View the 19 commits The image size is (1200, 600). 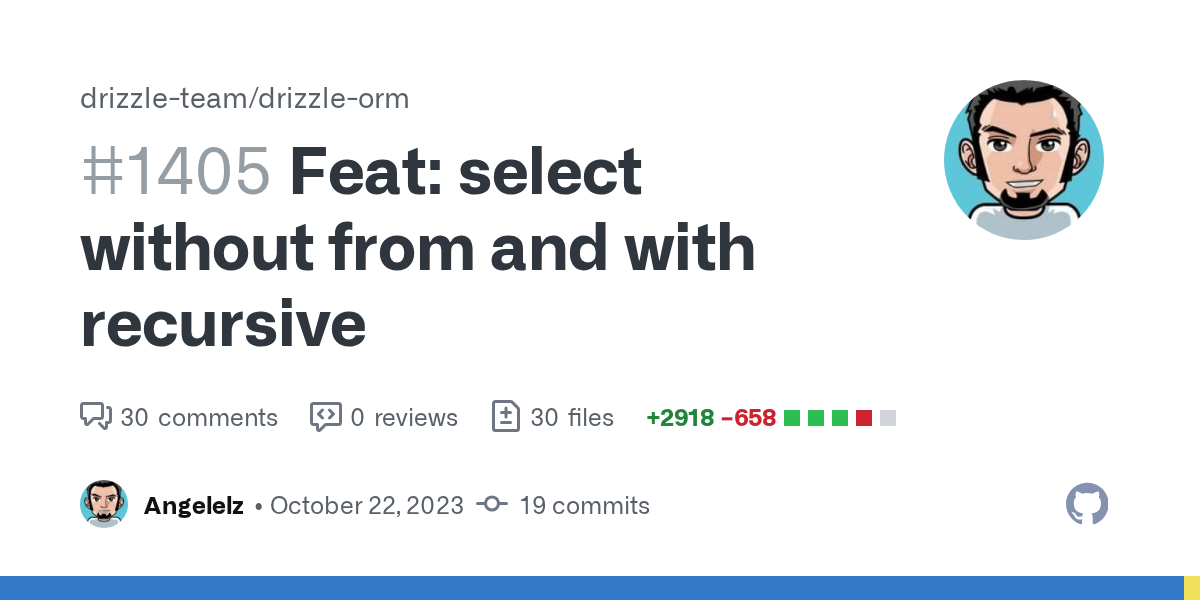(584, 505)
